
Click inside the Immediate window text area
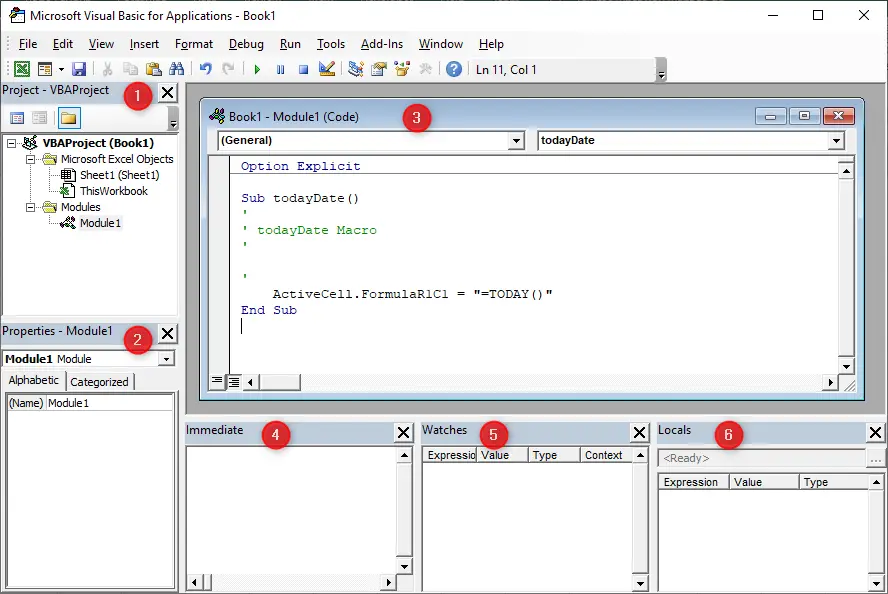click(291, 510)
